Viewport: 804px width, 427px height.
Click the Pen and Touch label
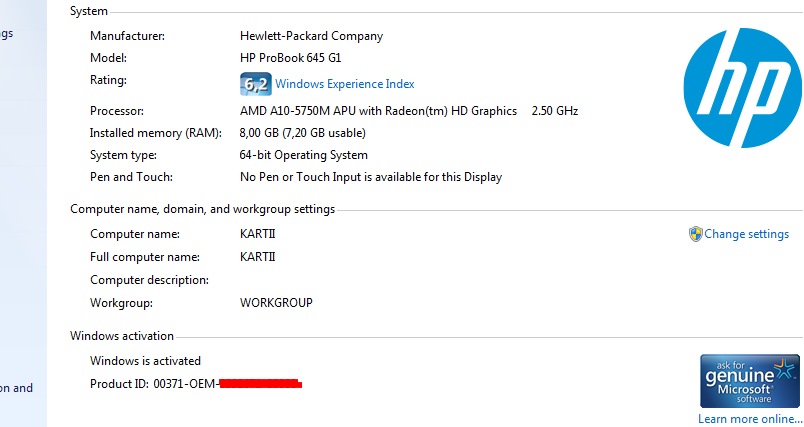tap(131, 177)
